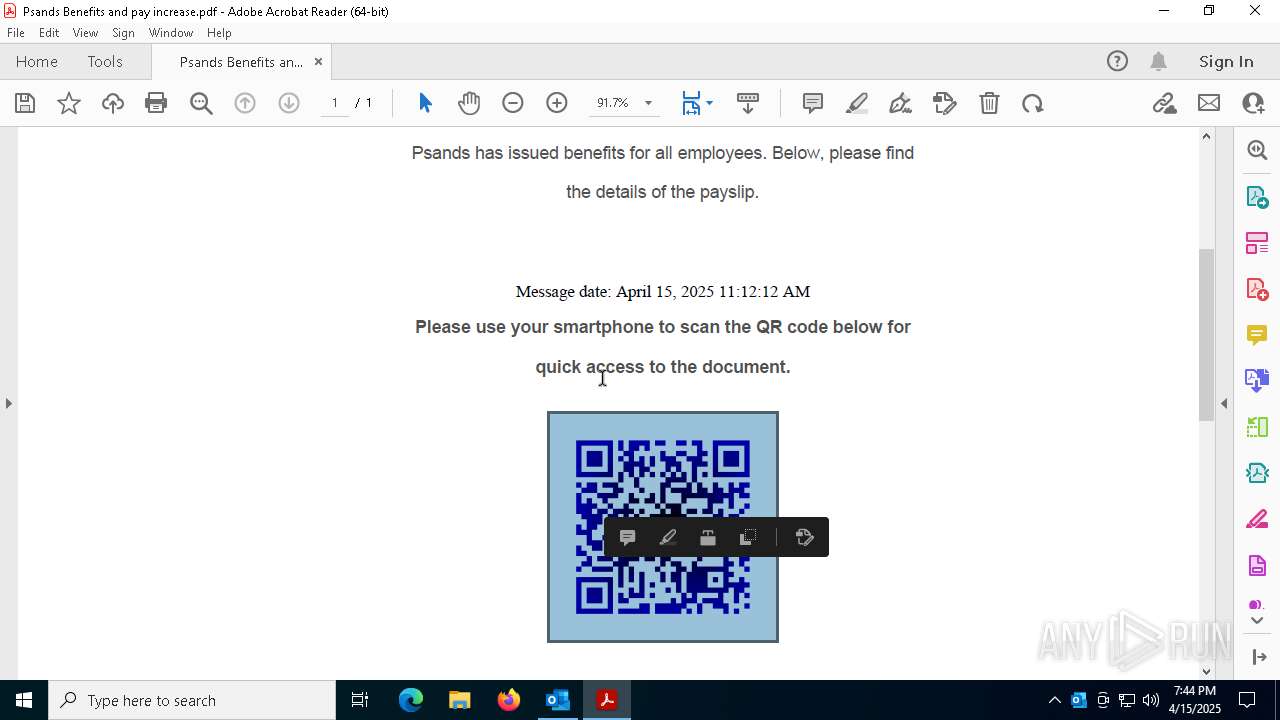
Task: Open Create PDF red icon in sidebar
Action: click(1257, 289)
